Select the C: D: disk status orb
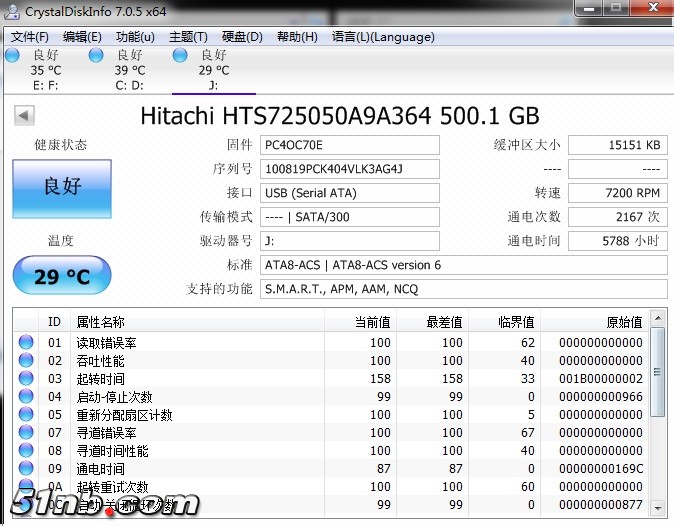Image resolution: width=674 pixels, height=526 pixels. coord(96,56)
